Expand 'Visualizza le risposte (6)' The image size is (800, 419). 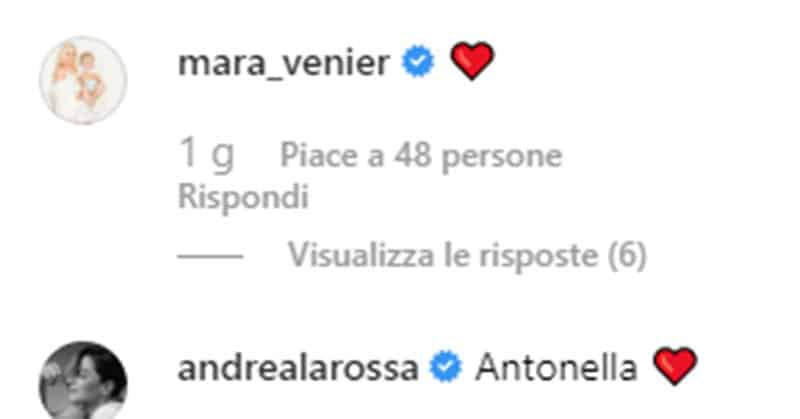(467, 255)
